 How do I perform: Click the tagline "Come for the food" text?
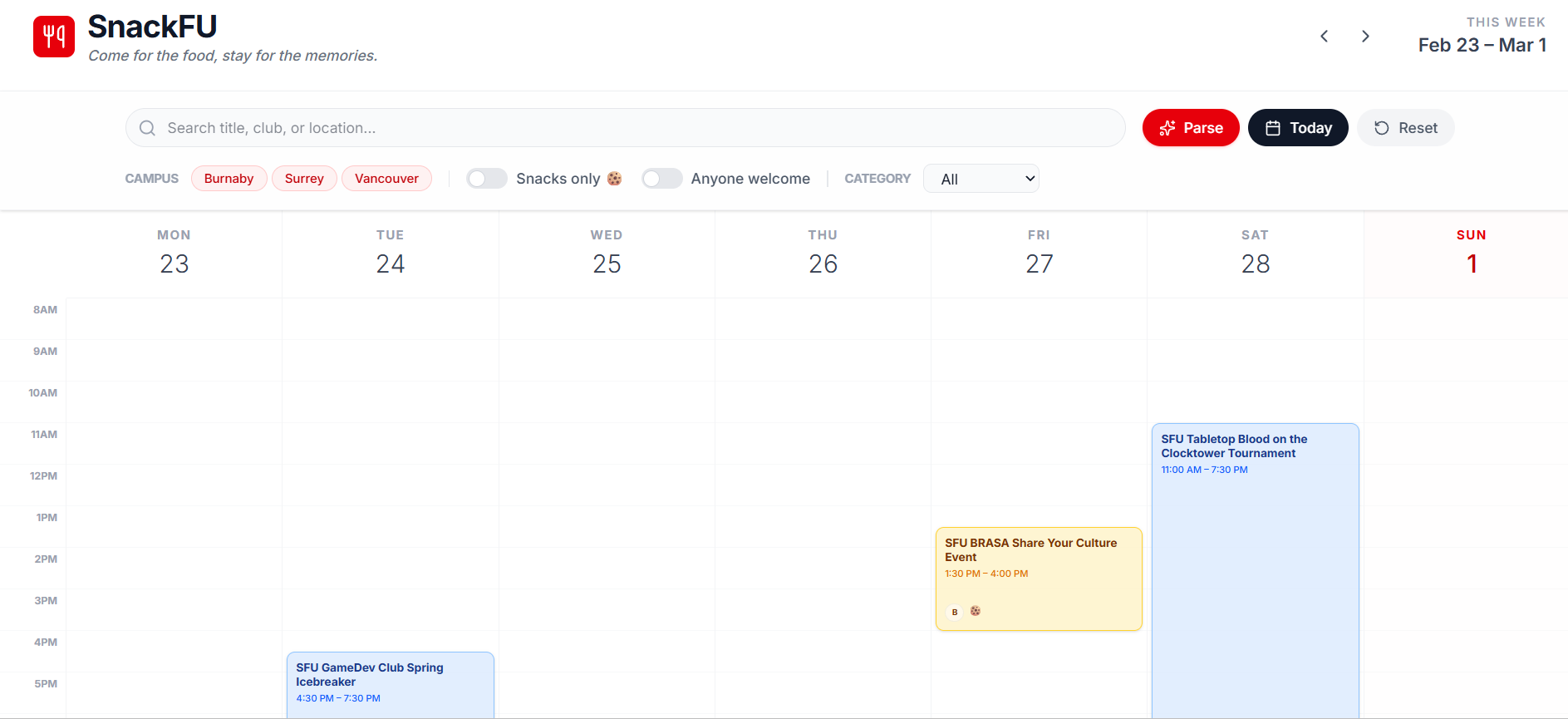tap(233, 56)
